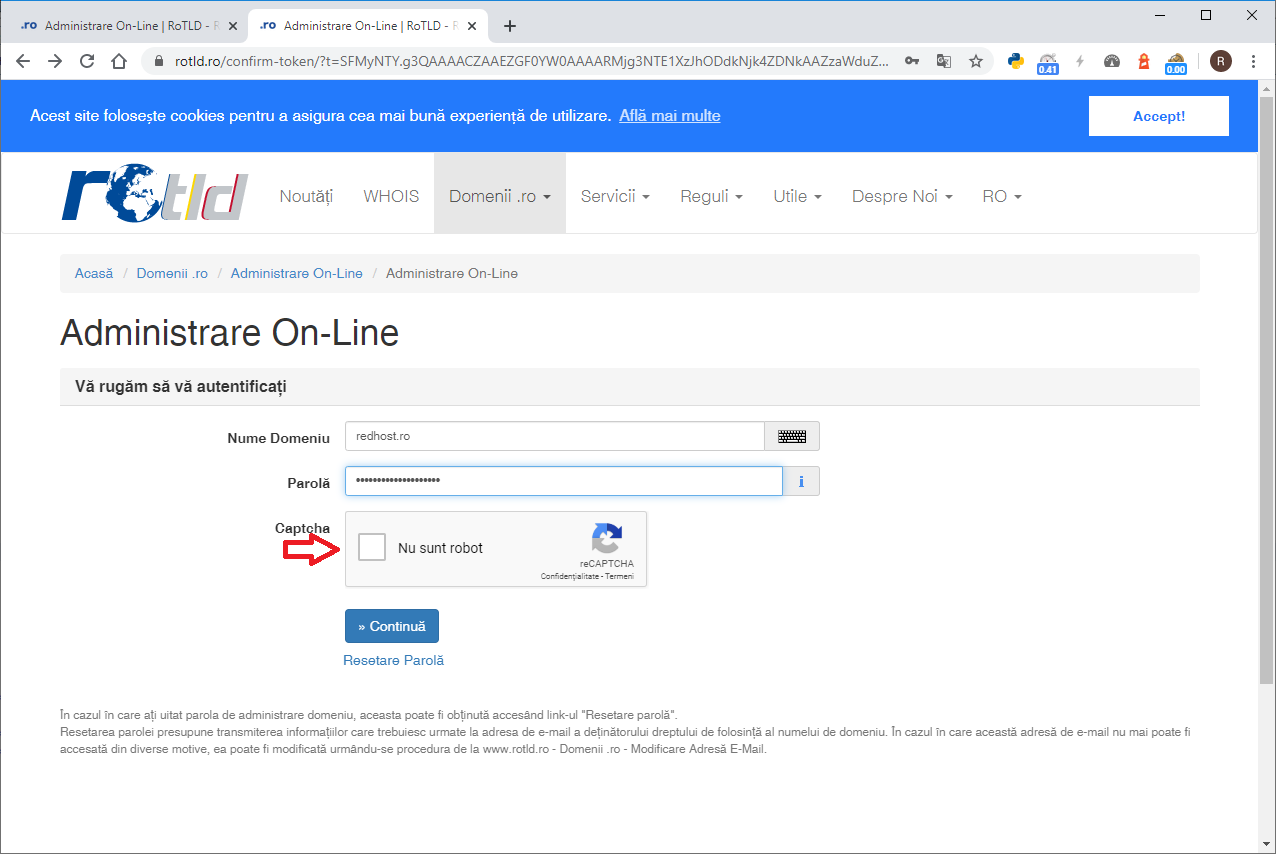Click the virtual keyboard icon beside Nume Domeniu
Image resolution: width=1276 pixels, height=854 pixels.
point(791,436)
